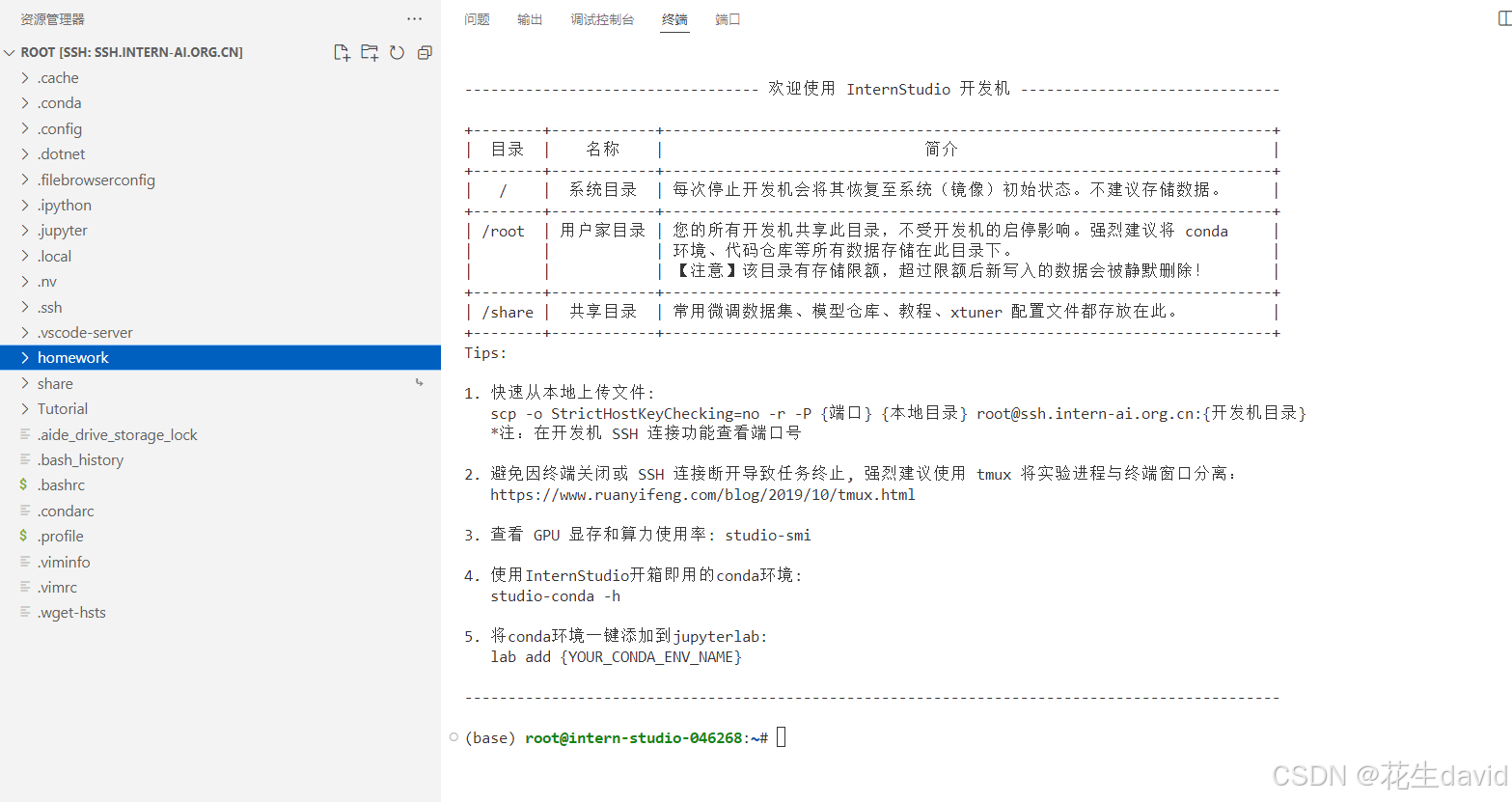This screenshot has width=1512, height=802.
Task: Click the dollar icon of .profile
Action: click(24, 536)
